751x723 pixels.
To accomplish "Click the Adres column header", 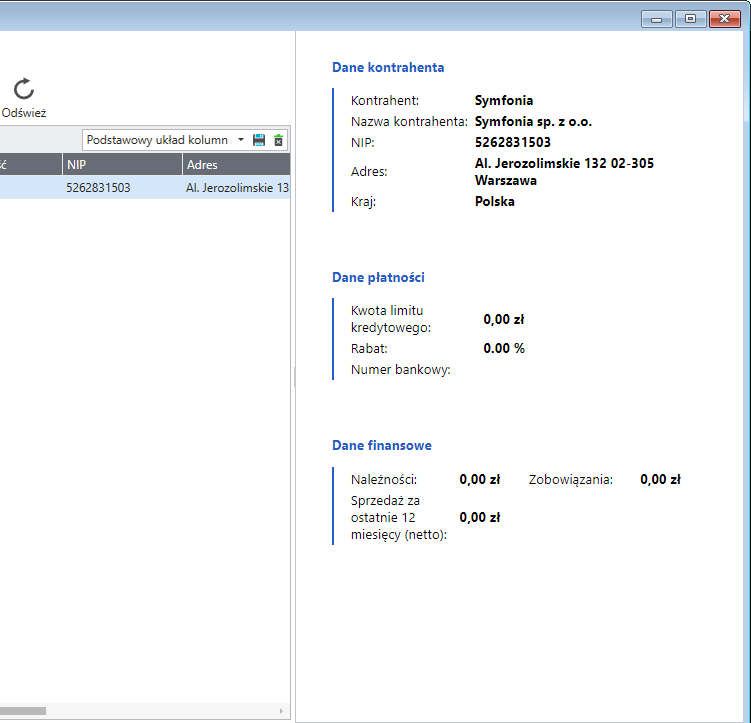I will click(x=235, y=165).
